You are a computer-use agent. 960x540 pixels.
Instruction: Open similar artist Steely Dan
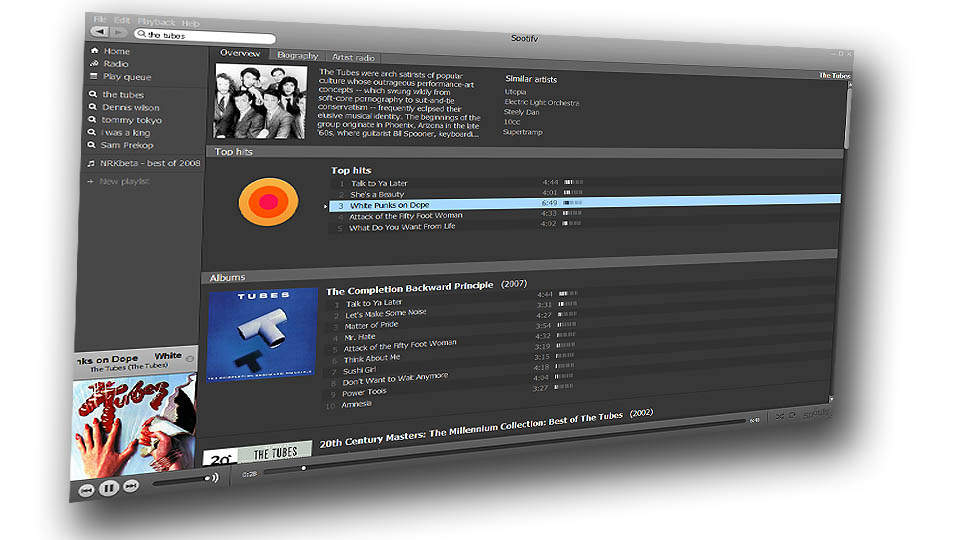pyautogui.click(x=521, y=112)
